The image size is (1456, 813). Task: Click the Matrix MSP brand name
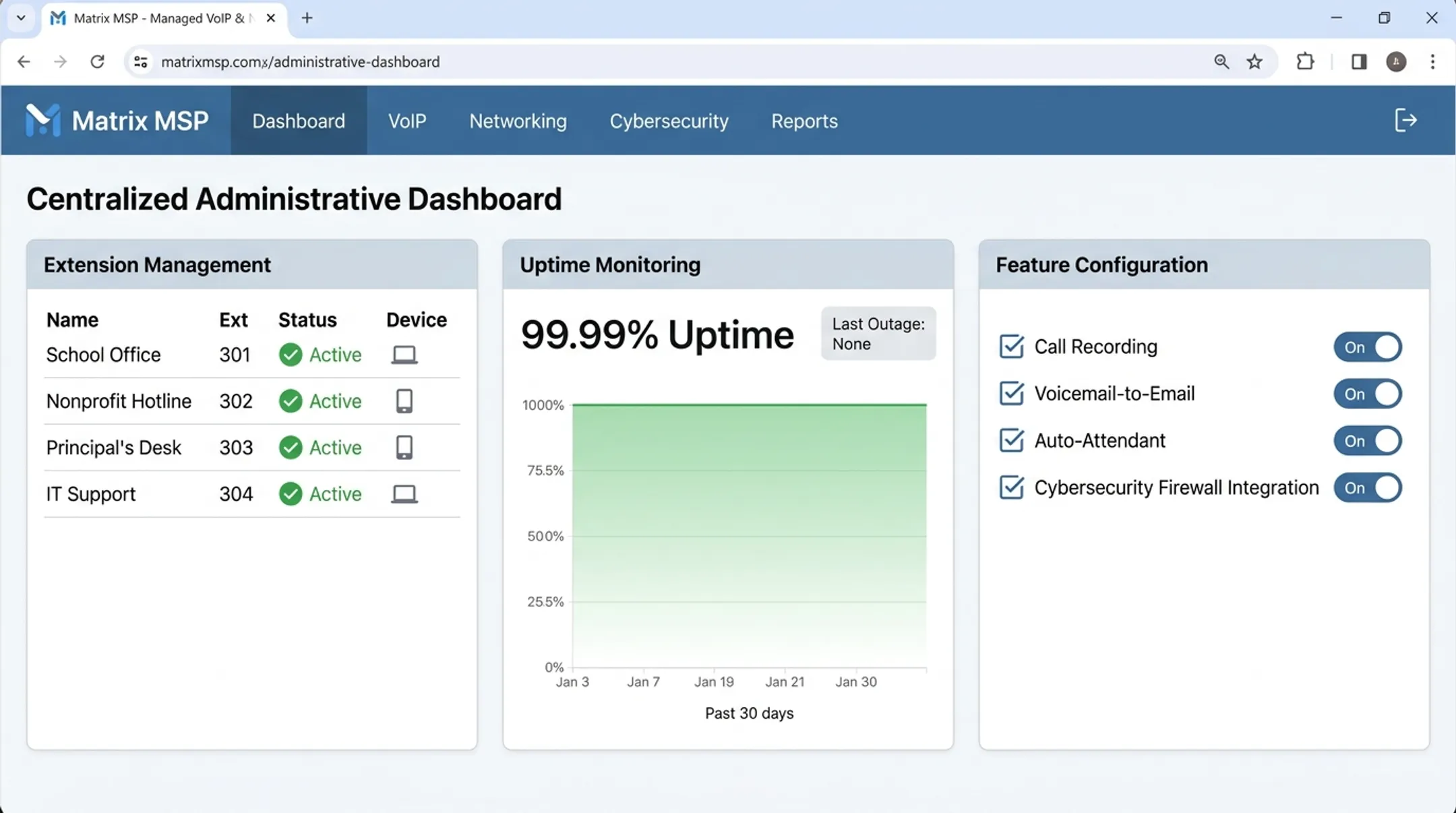[x=140, y=121]
